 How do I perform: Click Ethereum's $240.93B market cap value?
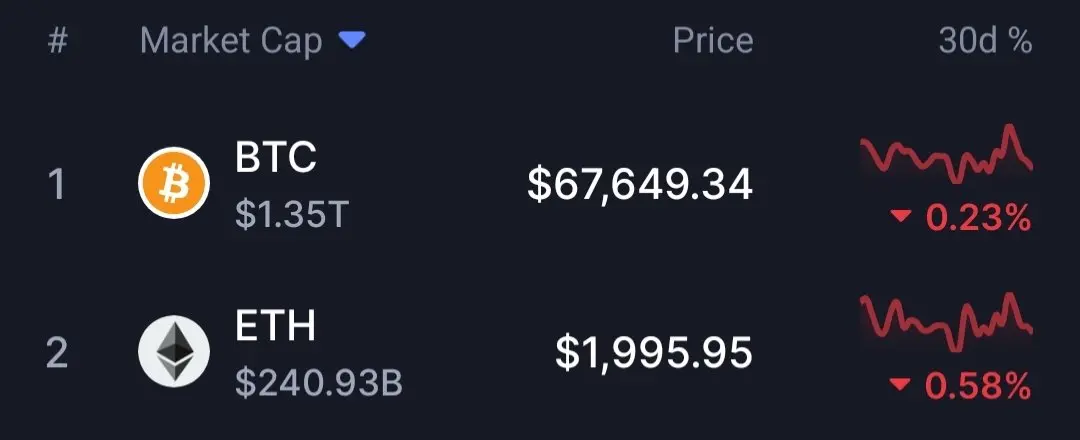pos(319,382)
